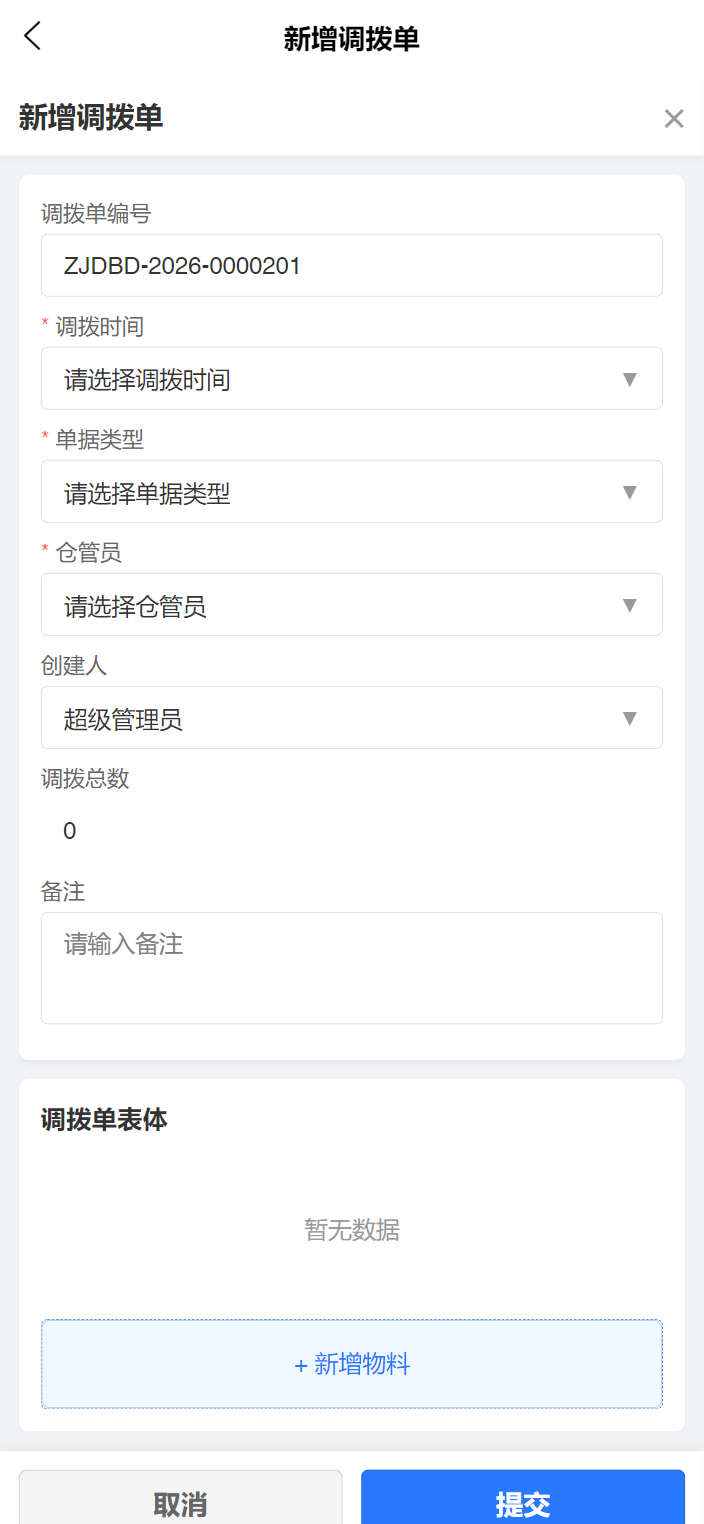The height and width of the screenshot is (1524, 704).
Task: Click into the 请输入备注 text area
Action: click(x=351, y=967)
